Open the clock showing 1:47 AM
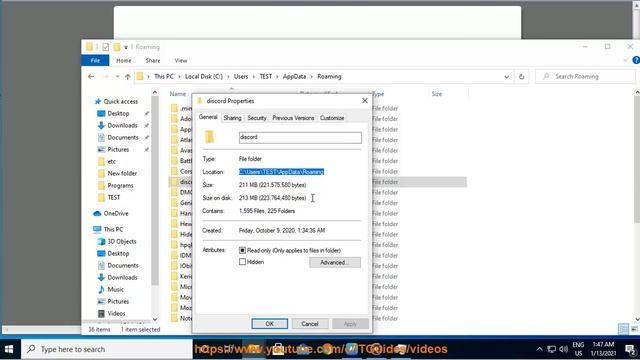Image resolution: width=640 pixels, height=360 pixels. [x=603, y=349]
